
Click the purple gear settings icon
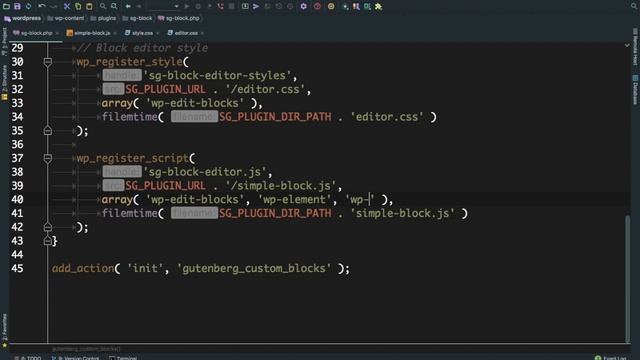tap(303, 6)
